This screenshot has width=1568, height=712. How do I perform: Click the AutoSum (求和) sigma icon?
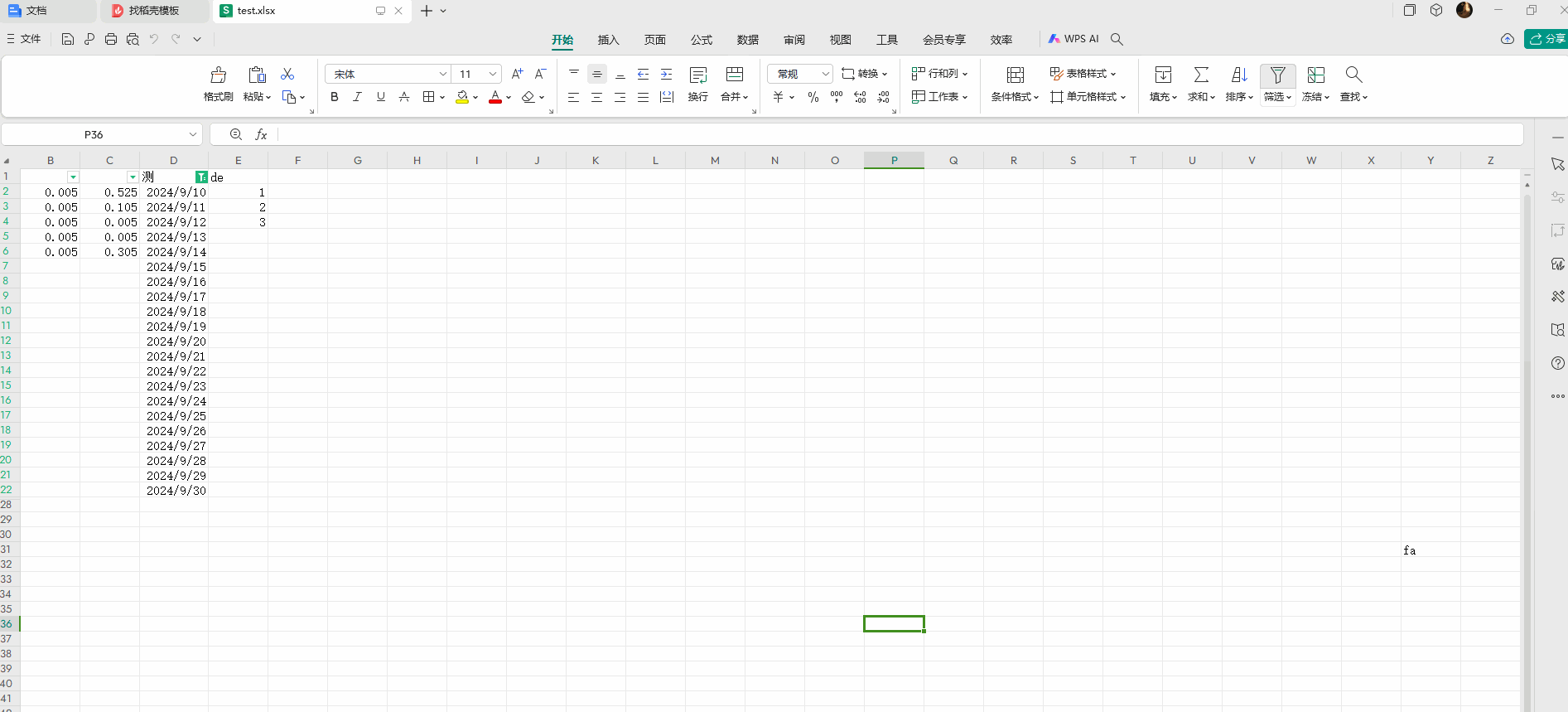click(x=1200, y=75)
